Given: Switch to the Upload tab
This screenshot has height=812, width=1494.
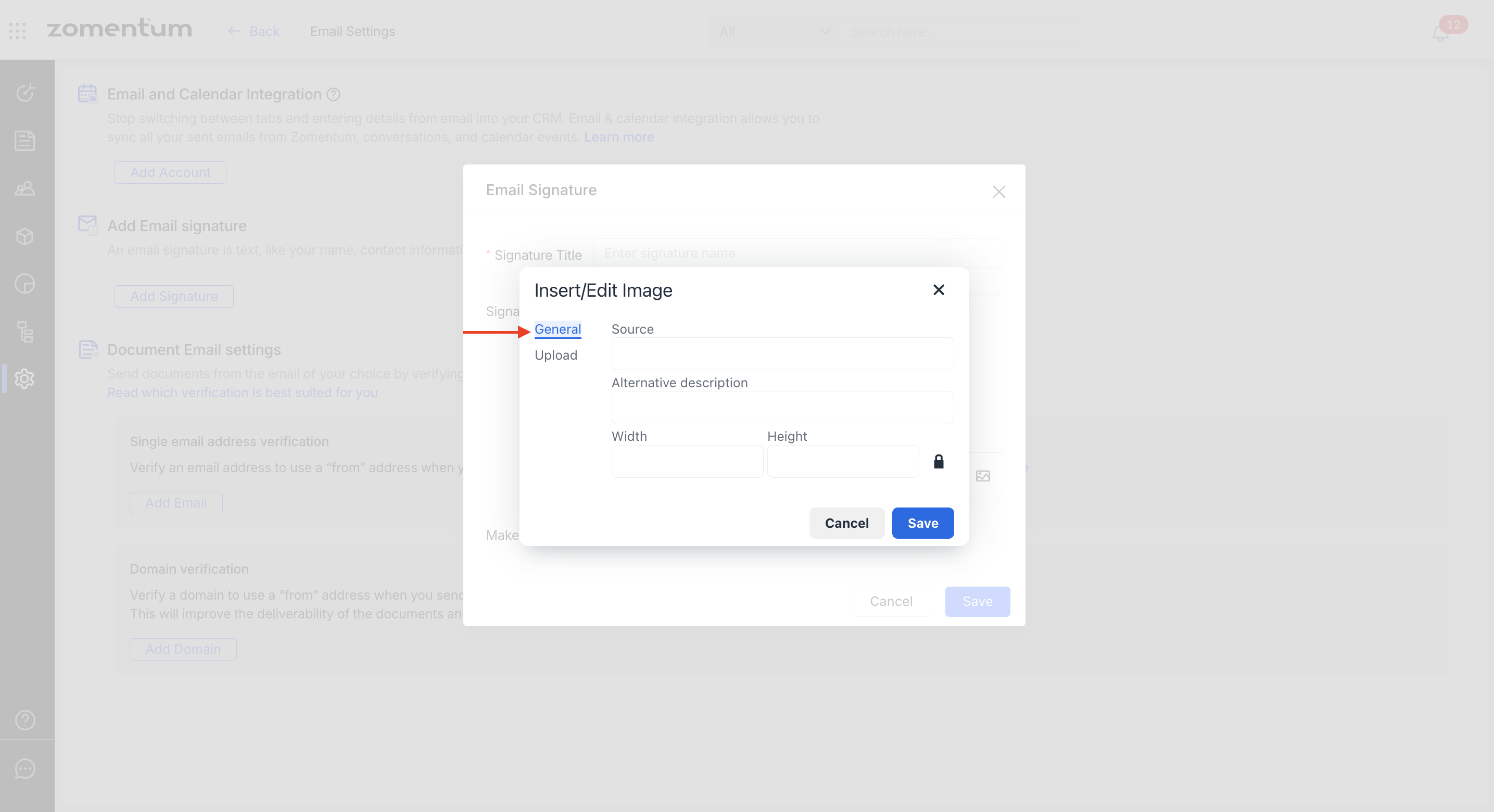Looking at the screenshot, I should tap(555, 355).
